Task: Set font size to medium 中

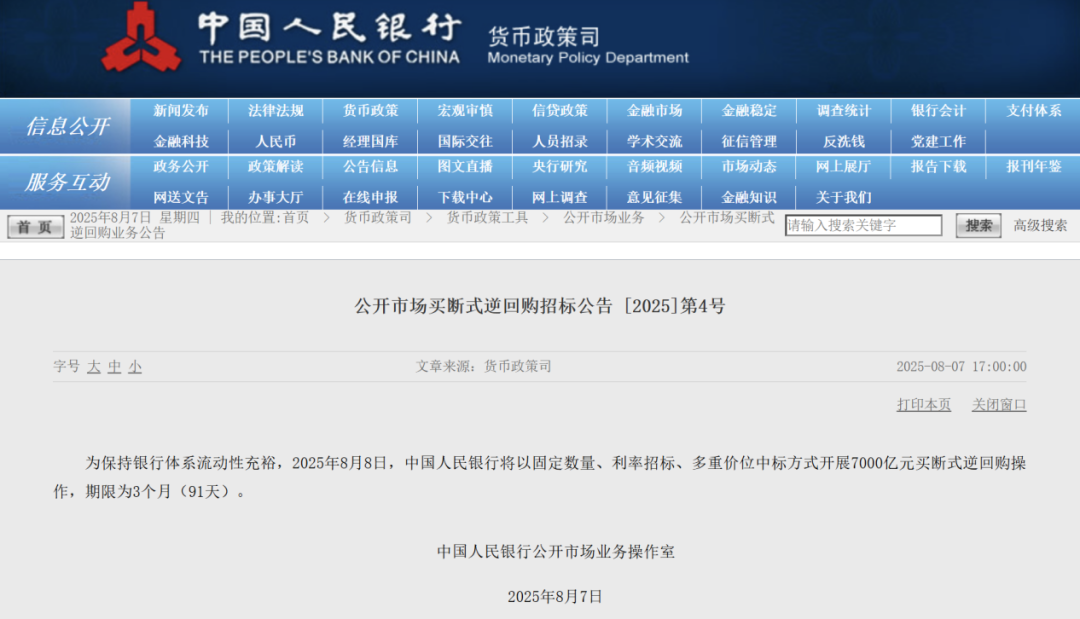Action: tap(114, 367)
